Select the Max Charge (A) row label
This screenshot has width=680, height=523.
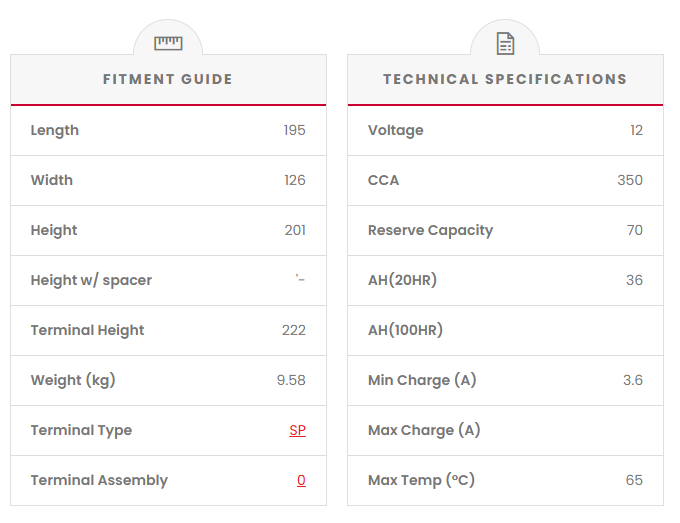click(x=424, y=430)
